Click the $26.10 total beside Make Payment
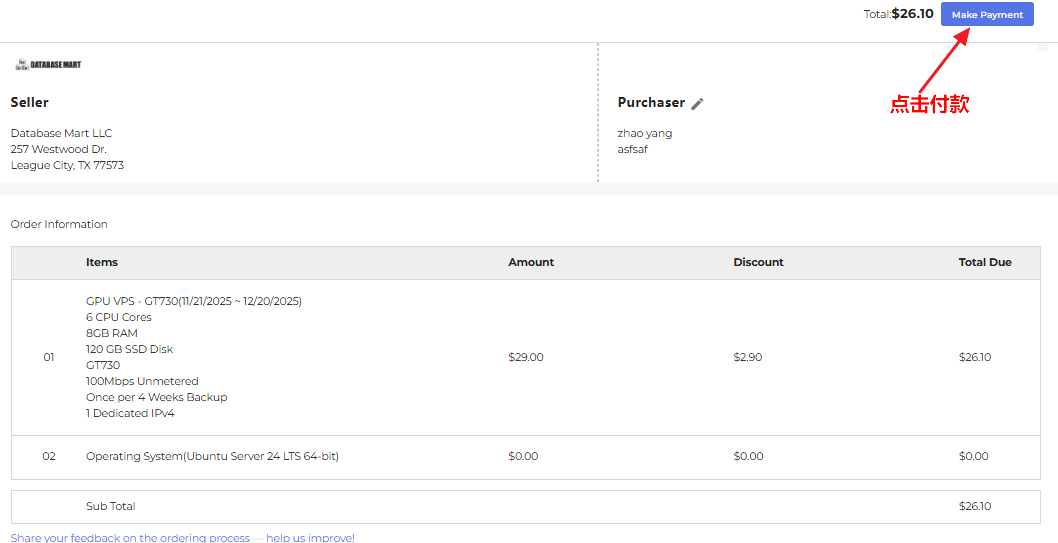Screen dimensions: 1058x543 point(912,14)
